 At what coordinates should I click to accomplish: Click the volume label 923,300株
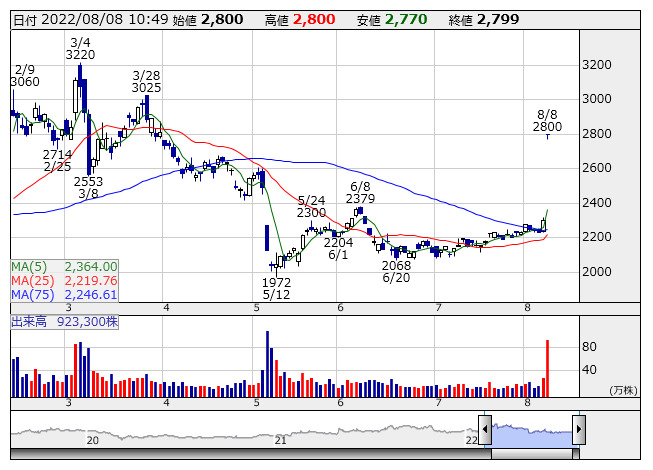[87, 322]
